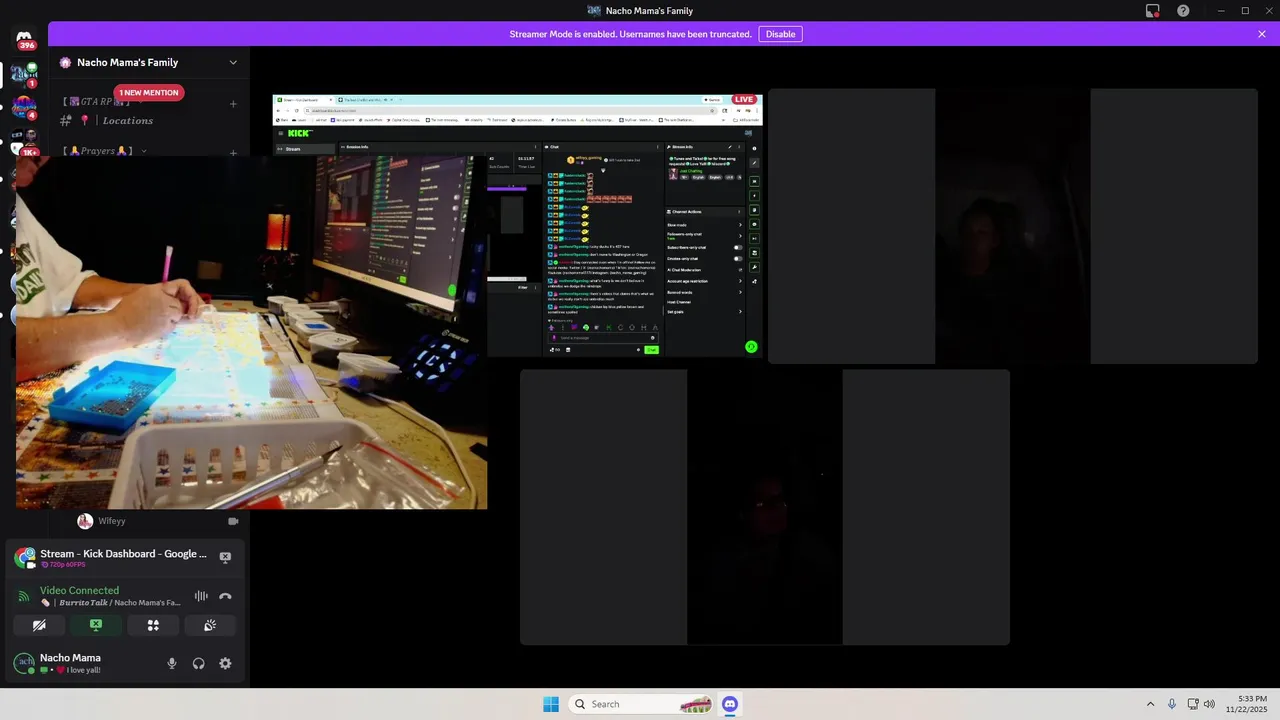1280x720 pixels.
Task: Show hidden system tray icons
Action: tap(1150, 704)
